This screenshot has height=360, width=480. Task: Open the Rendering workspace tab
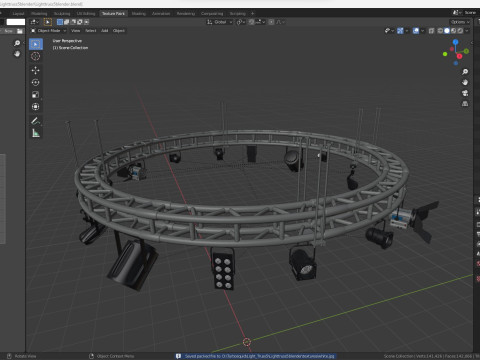point(186,14)
